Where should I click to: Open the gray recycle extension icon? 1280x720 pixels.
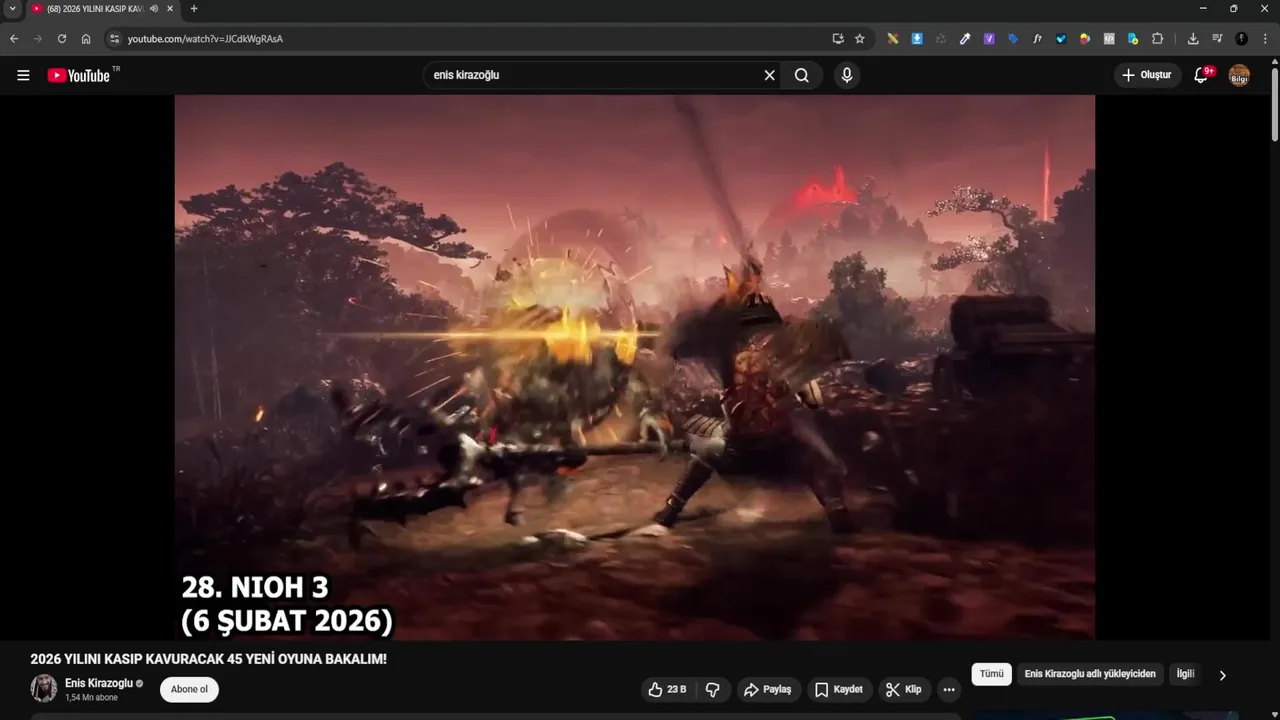(x=941, y=39)
